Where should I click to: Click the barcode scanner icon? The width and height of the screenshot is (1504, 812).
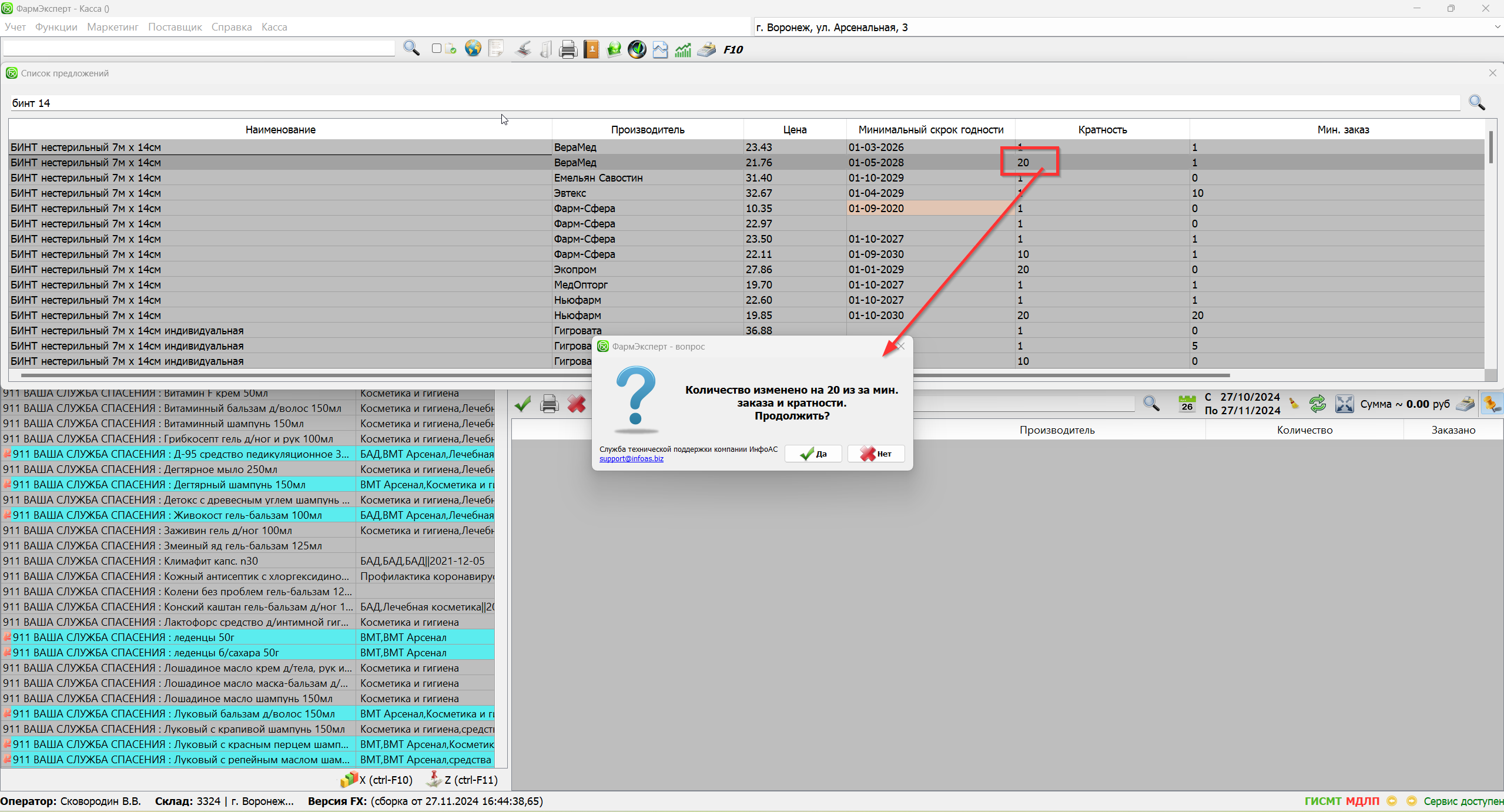[522, 49]
